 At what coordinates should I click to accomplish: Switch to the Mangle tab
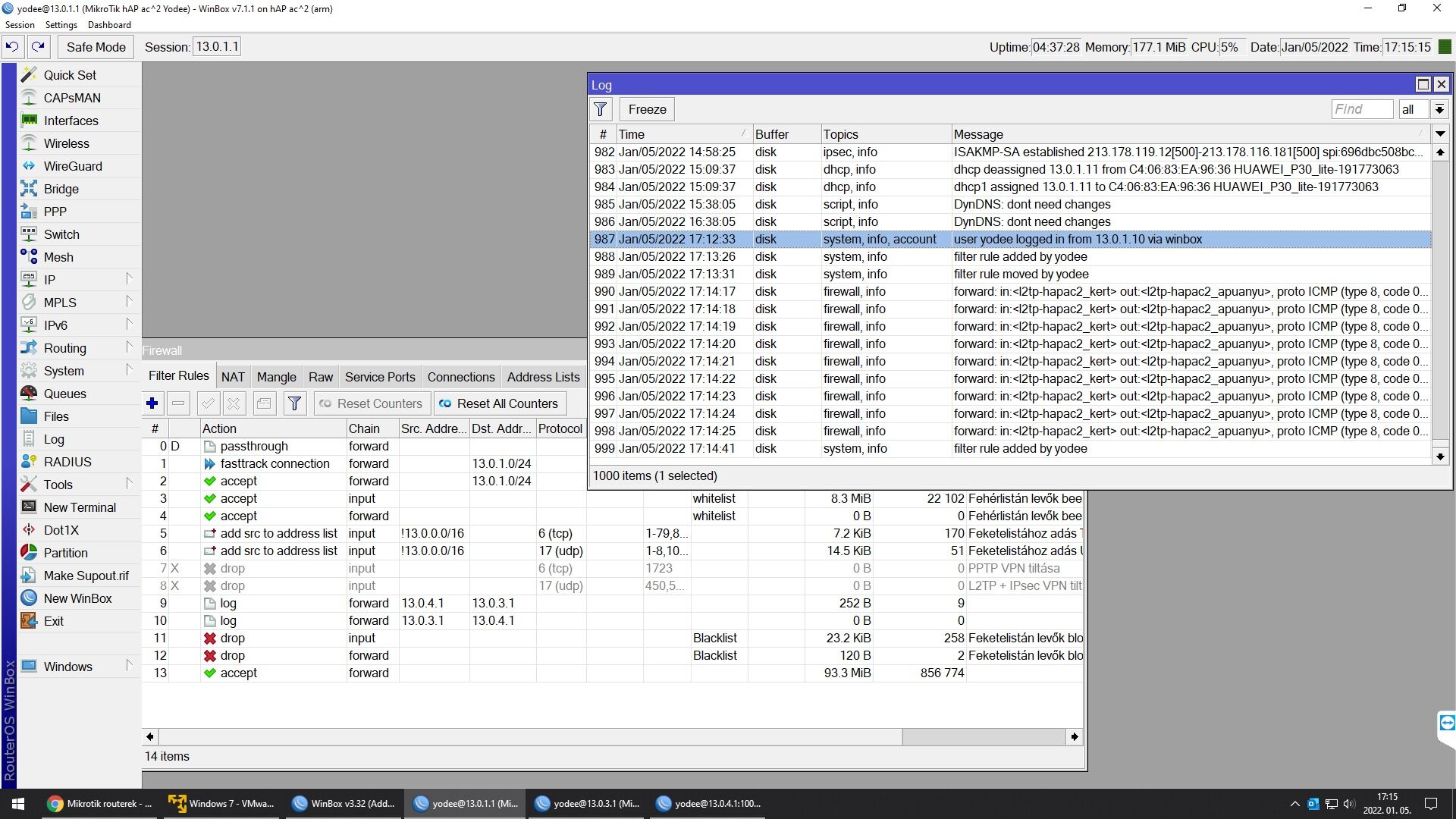click(276, 377)
